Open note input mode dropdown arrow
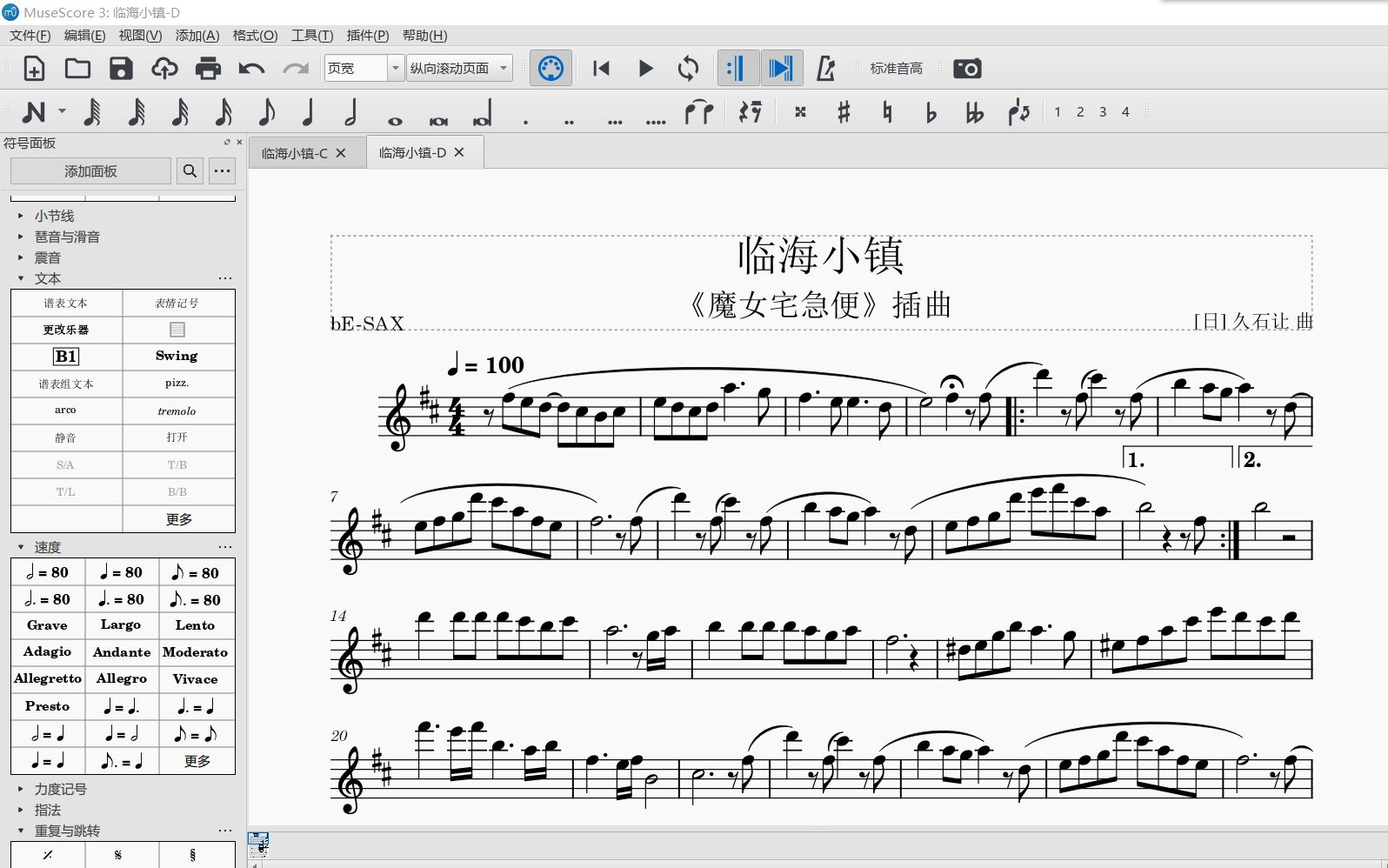 pyautogui.click(x=62, y=111)
